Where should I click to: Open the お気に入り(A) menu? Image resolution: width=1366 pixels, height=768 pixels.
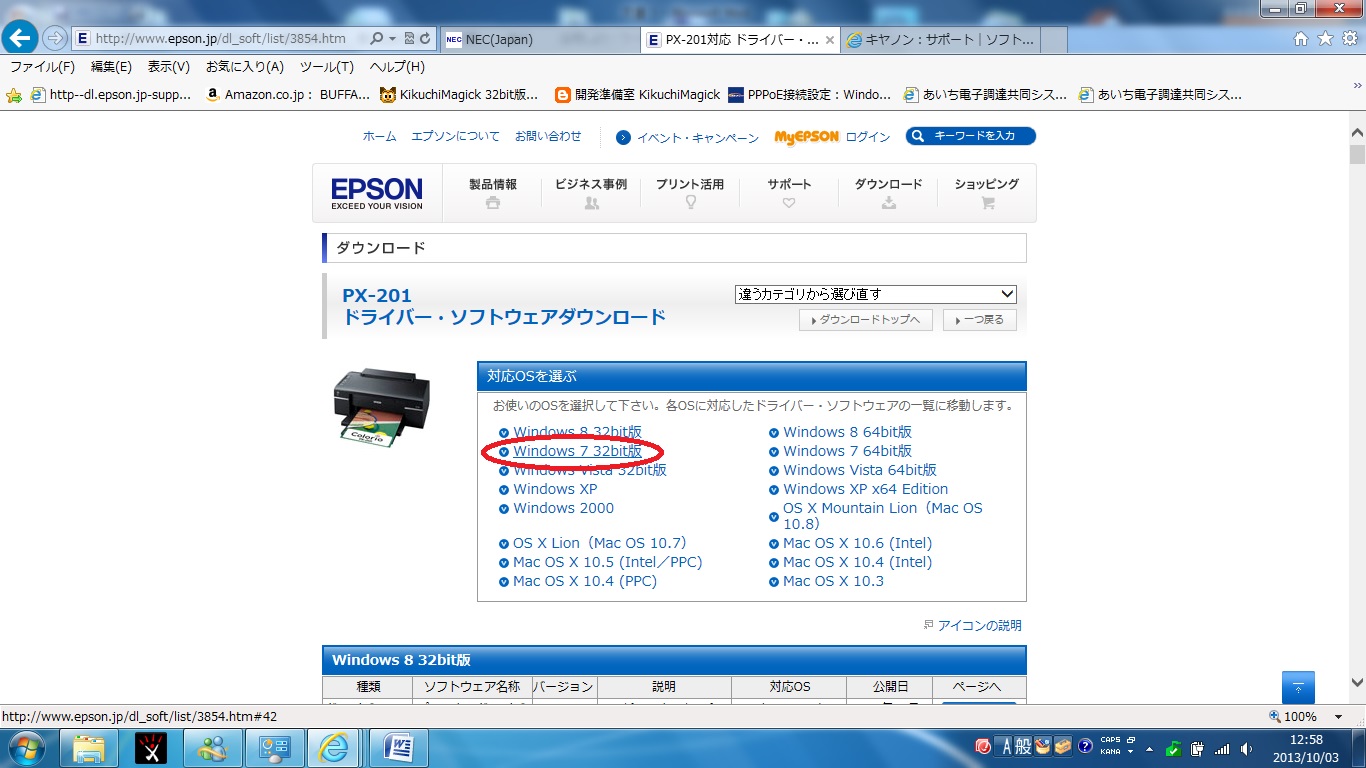[245, 67]
